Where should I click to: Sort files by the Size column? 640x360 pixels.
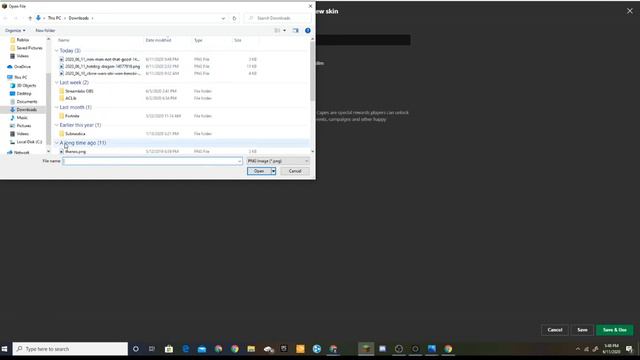click(x=238, y=40)
